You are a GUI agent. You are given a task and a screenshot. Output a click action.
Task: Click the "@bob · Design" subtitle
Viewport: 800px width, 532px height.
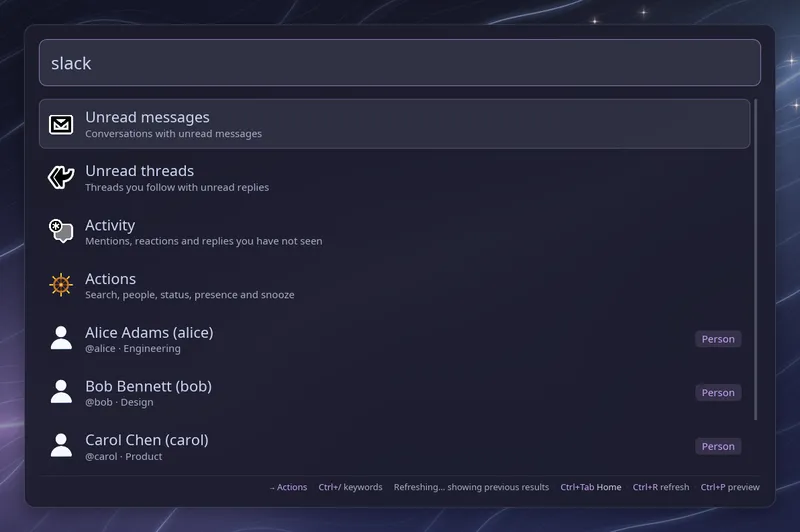click(x=119, y=402)
